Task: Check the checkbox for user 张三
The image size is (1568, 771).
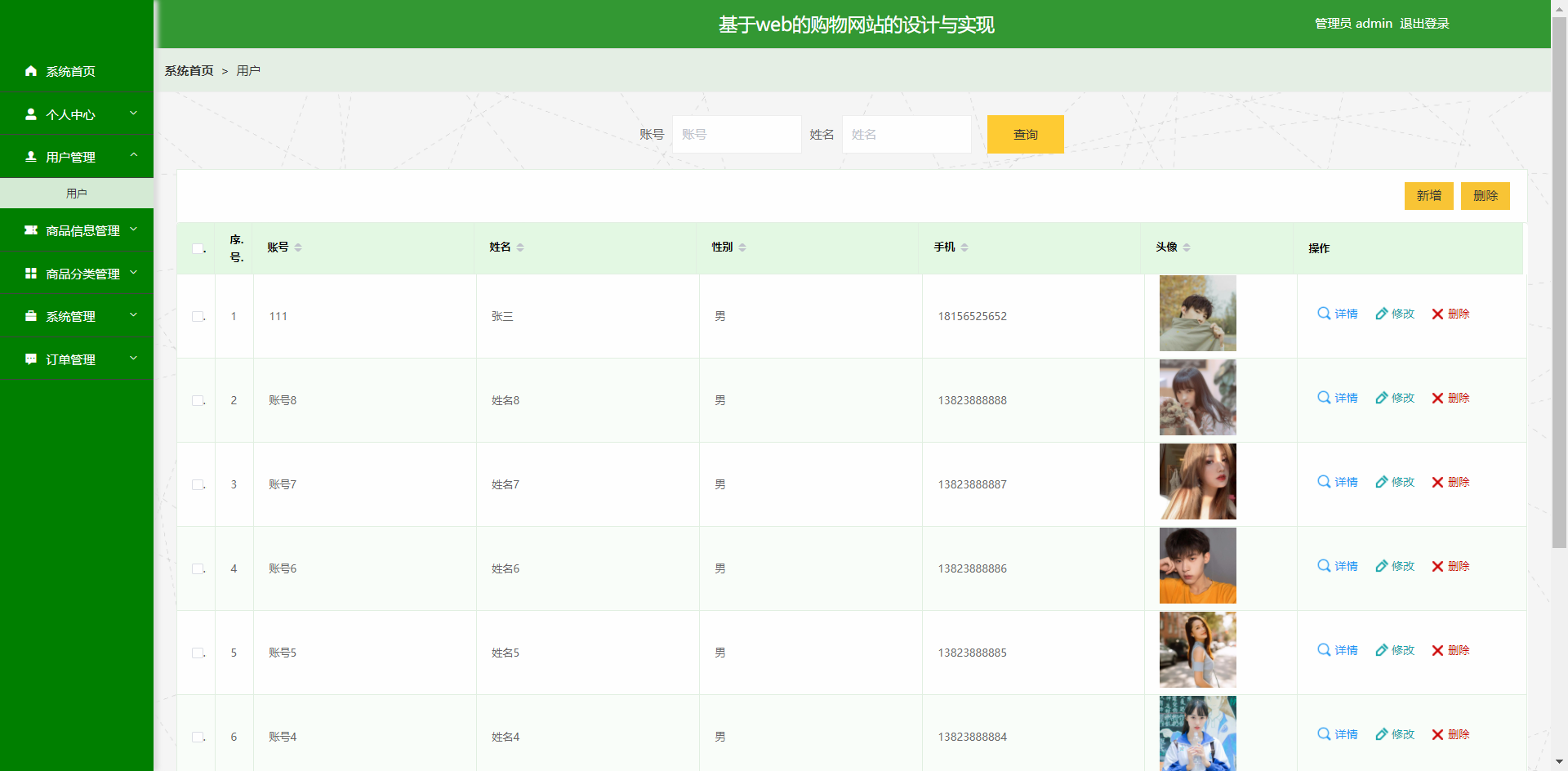Action: [x=197, y=316]
